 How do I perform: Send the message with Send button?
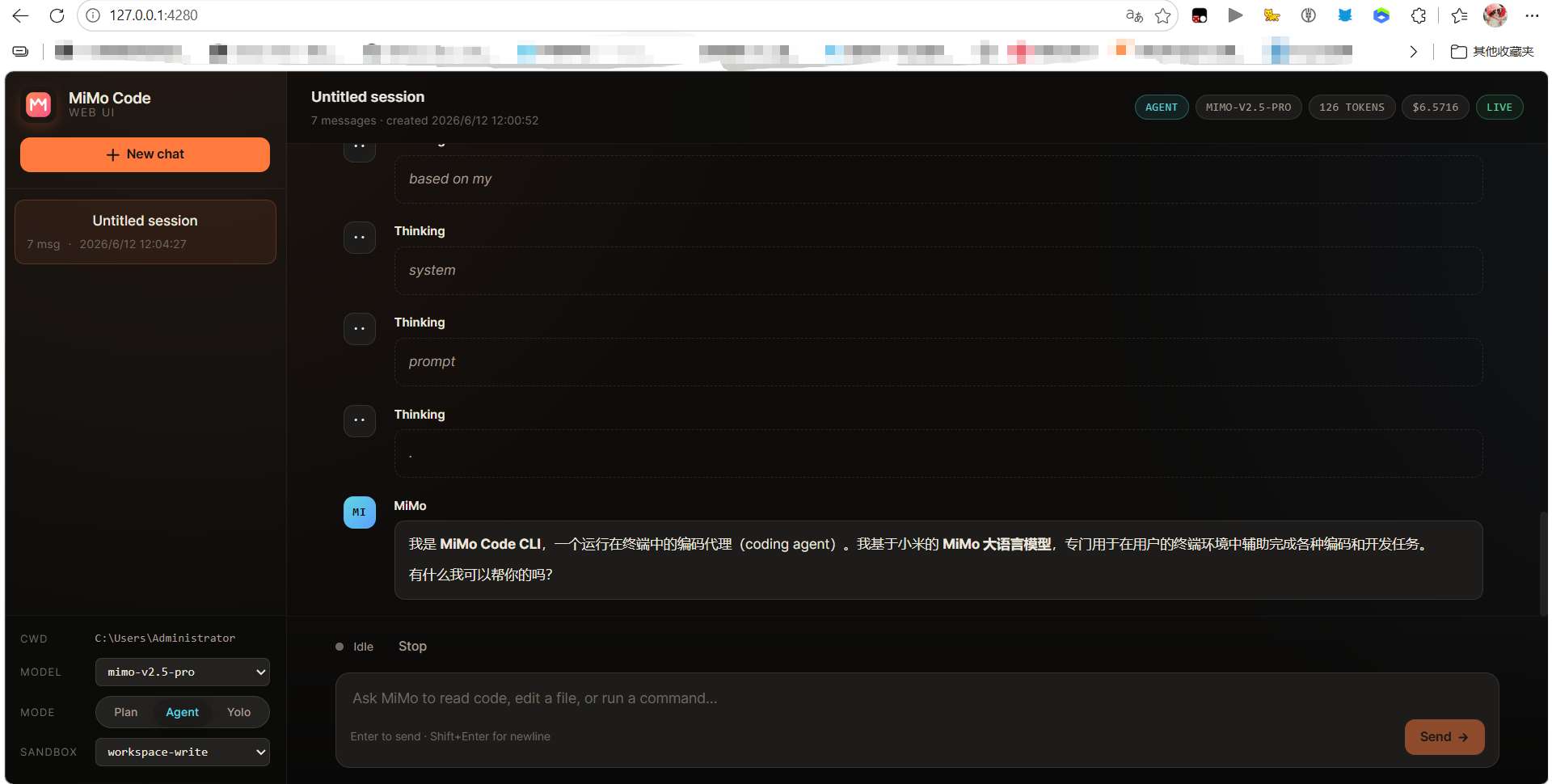click(x=1444, y=737)
